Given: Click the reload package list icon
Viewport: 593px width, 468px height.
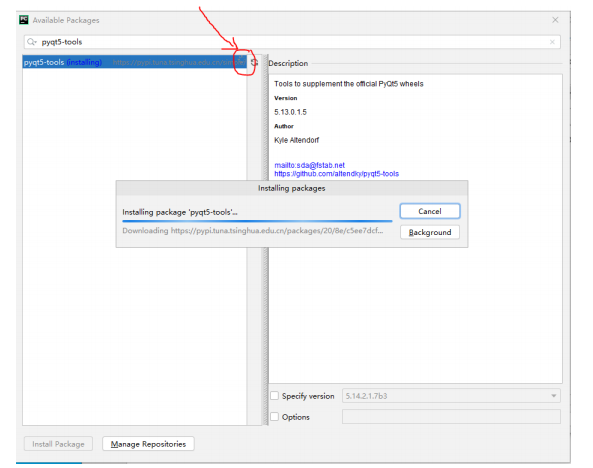Looking at the screenshot, I should tap(255, 62).
